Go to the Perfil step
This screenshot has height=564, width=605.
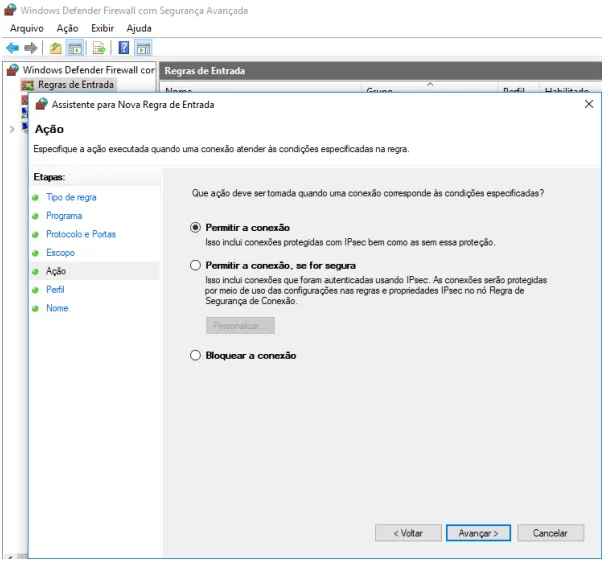coord(55,290)
